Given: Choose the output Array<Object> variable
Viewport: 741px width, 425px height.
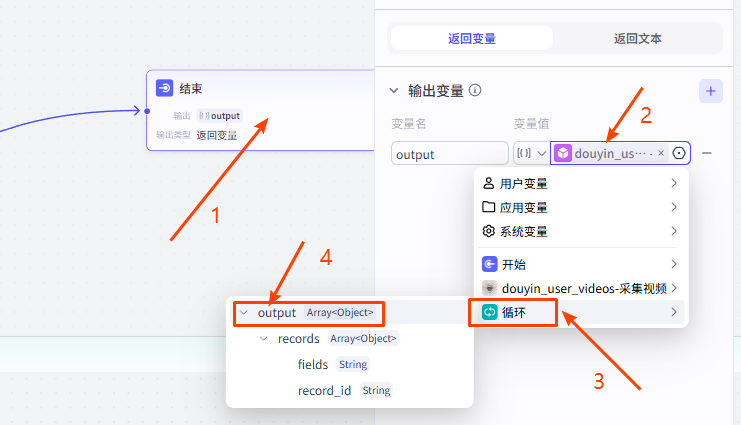Looking at the screenshot, I should (350, 312).
